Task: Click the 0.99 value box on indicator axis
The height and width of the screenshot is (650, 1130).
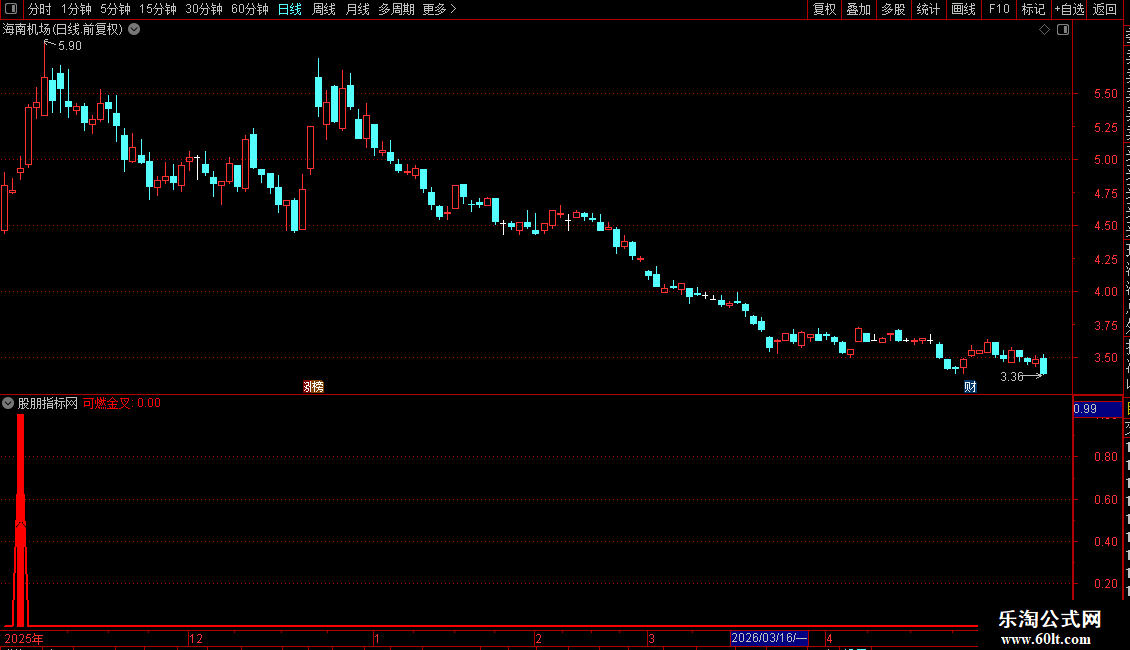Action: pos(1098,409)
